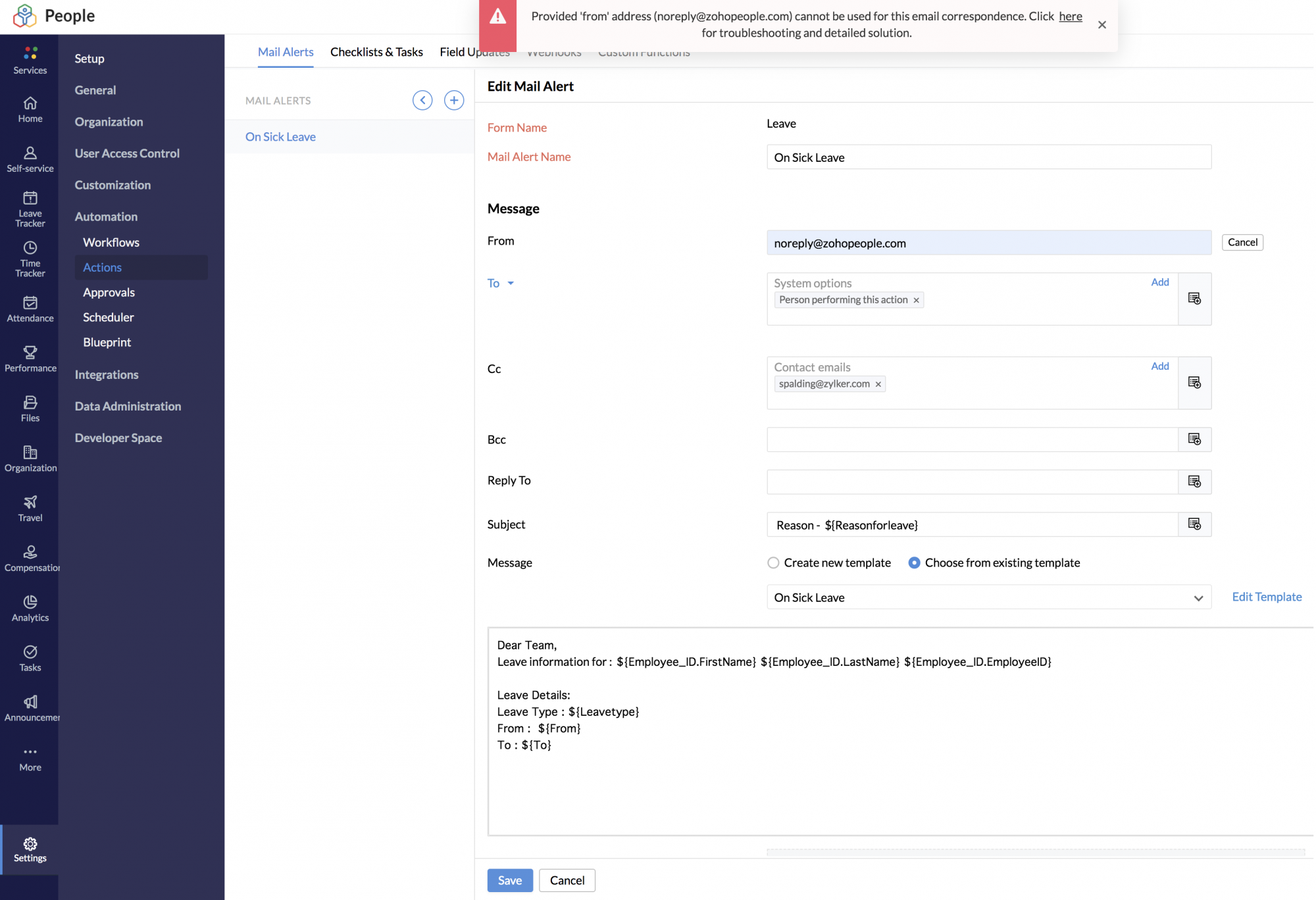Select Create new template radio button
The image size is (1316, 900).
coord(773,562)
